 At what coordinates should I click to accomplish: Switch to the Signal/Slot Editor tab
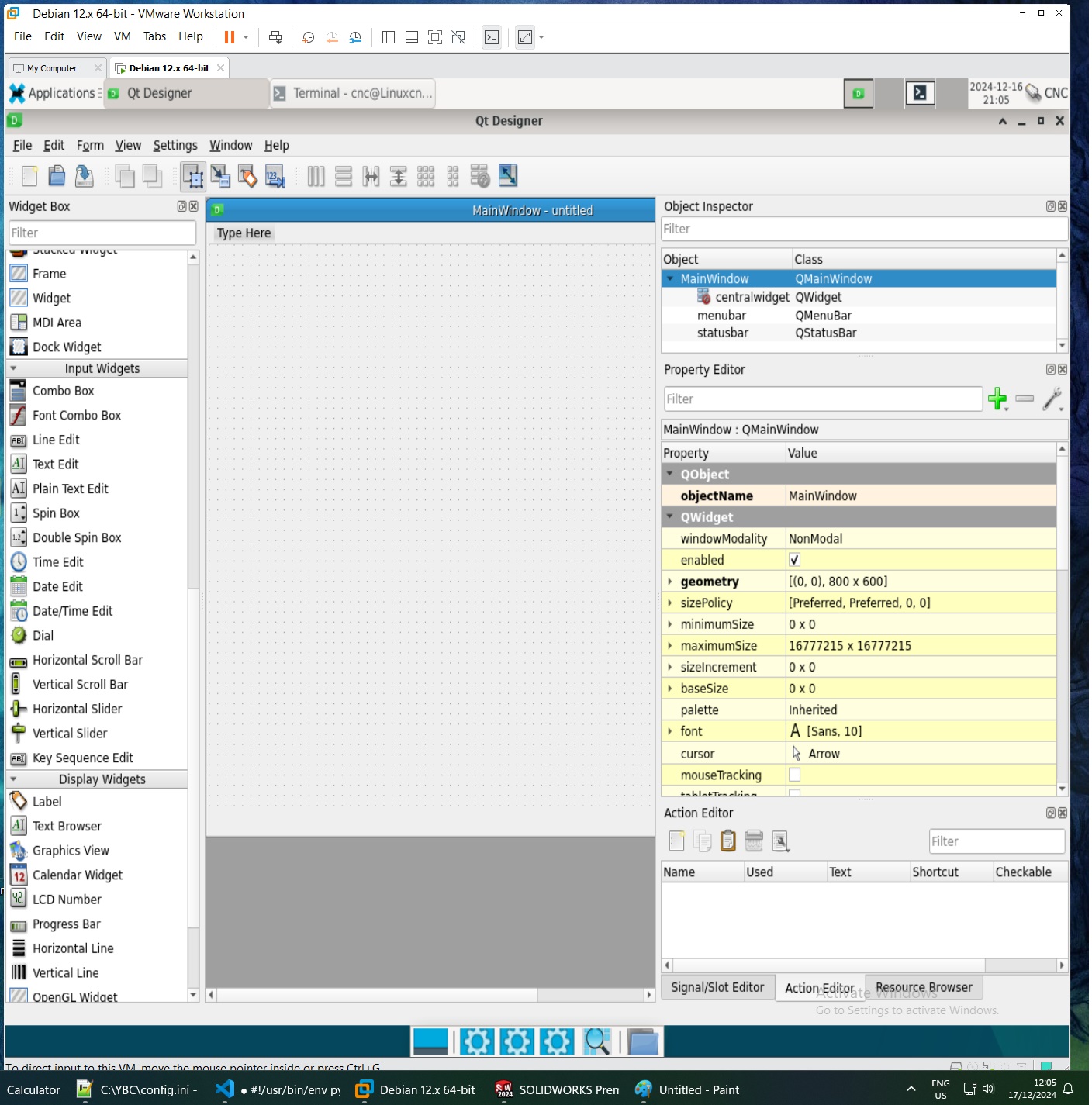click(717, 987)
